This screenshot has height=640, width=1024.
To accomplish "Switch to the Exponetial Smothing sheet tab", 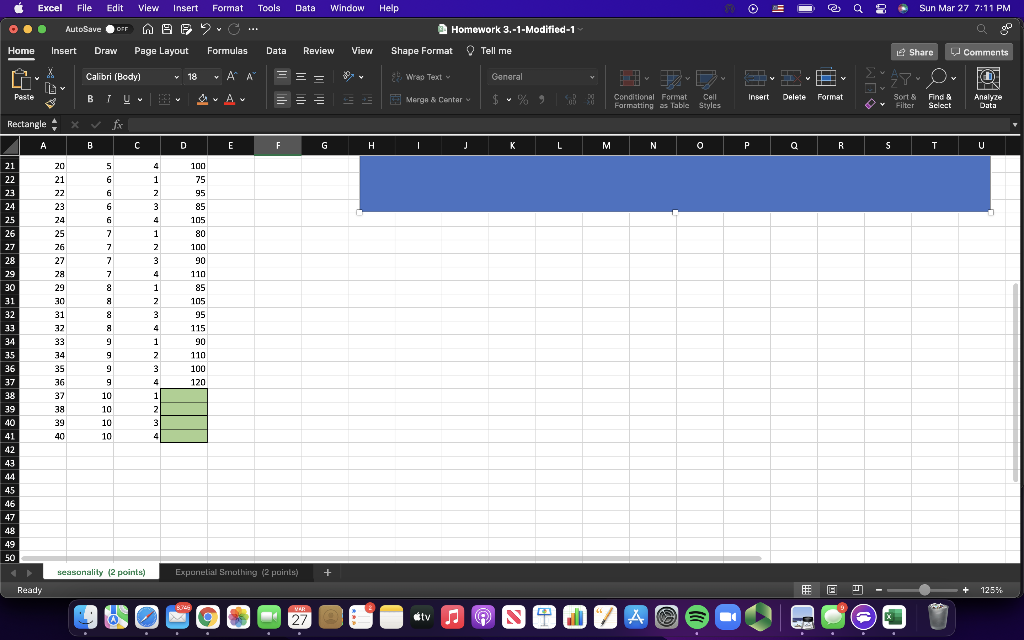I will click(236, 572).
